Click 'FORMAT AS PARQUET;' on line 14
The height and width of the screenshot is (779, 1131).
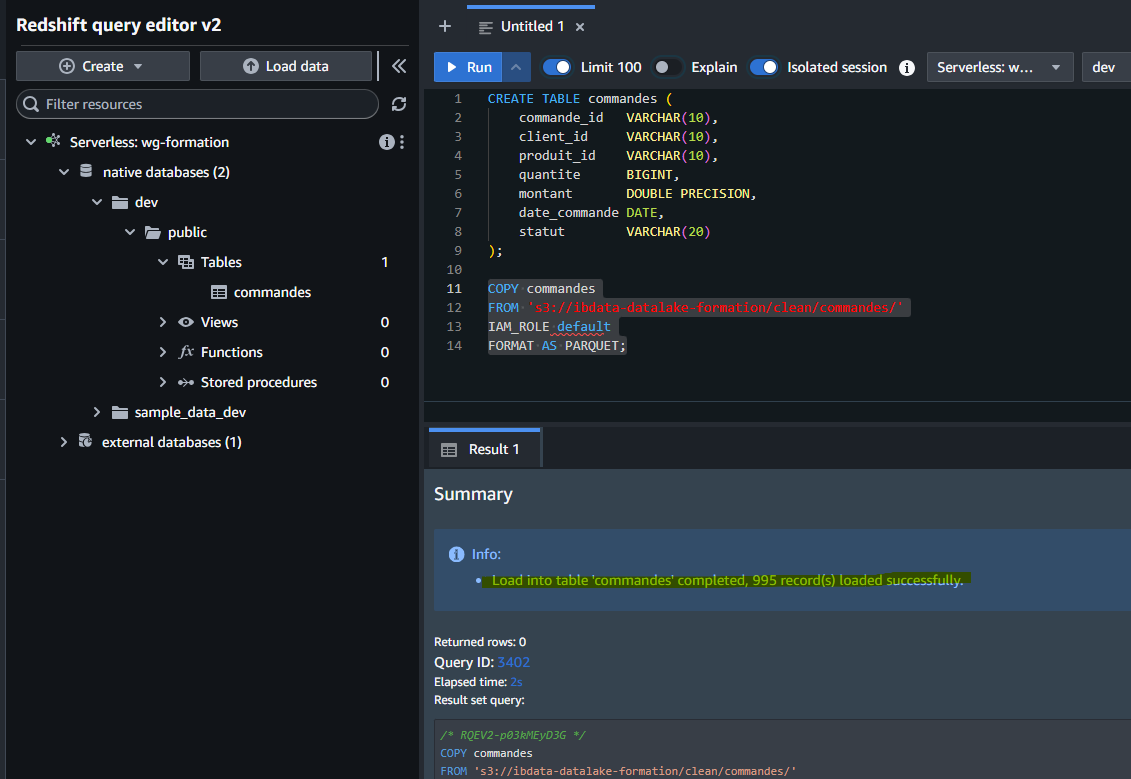pyautogui.click(x=557, y=346)
